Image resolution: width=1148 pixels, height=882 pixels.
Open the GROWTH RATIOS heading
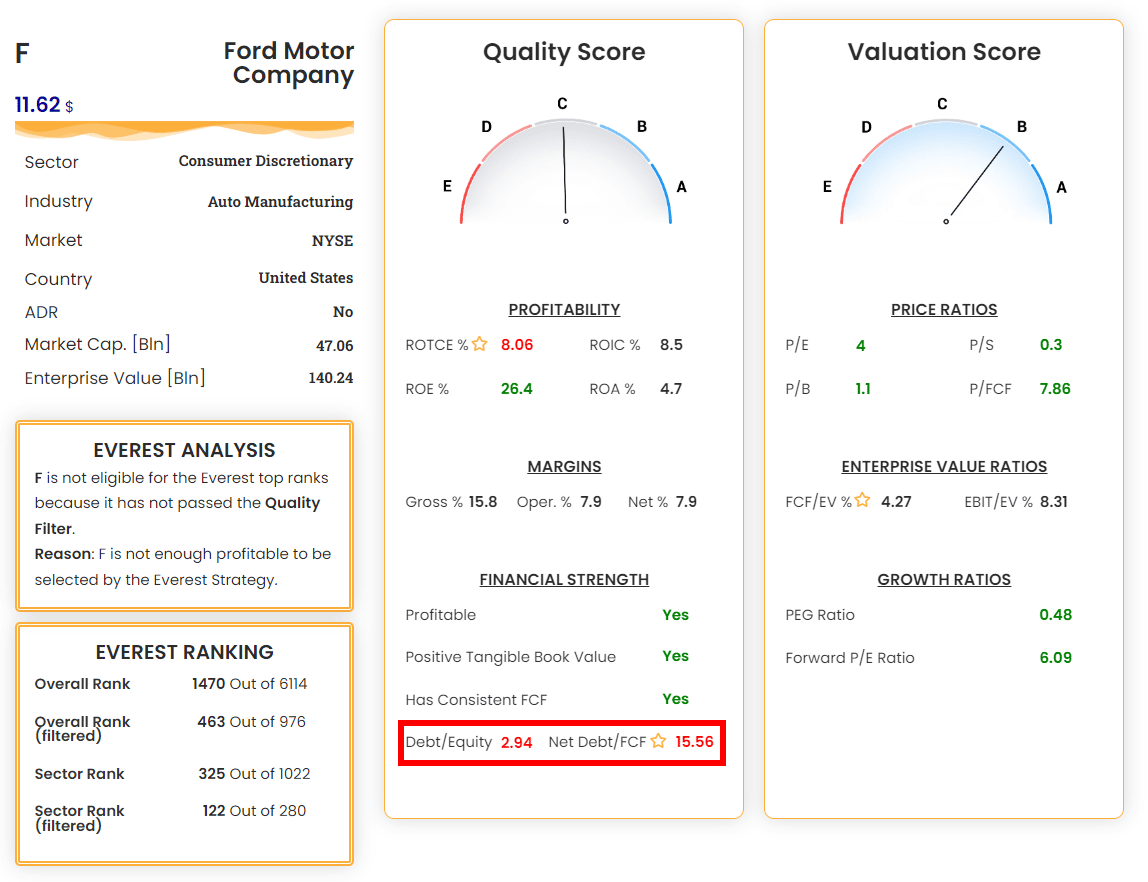(x=944, y=580)
